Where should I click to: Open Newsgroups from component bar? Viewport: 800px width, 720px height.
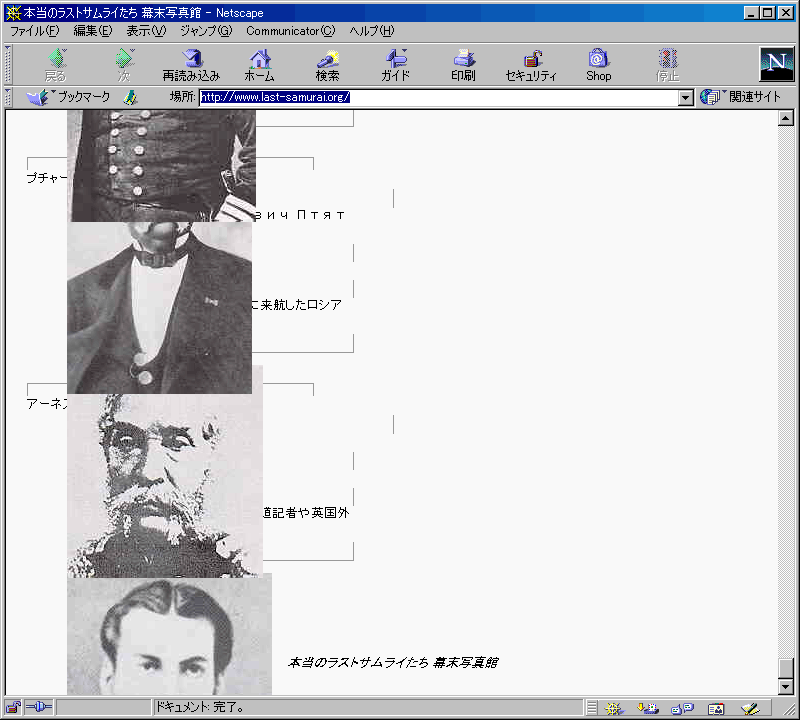(682, 708)
